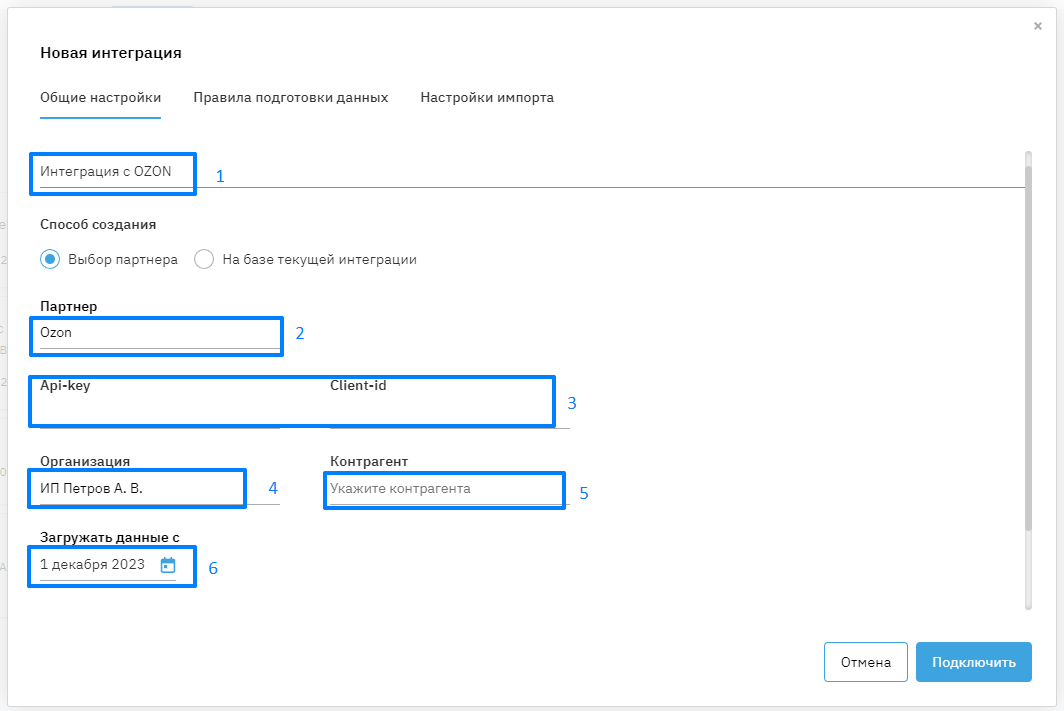Click the 1 декабря 2023 date field
1064x711 pixels.
(x=93, y=565)
